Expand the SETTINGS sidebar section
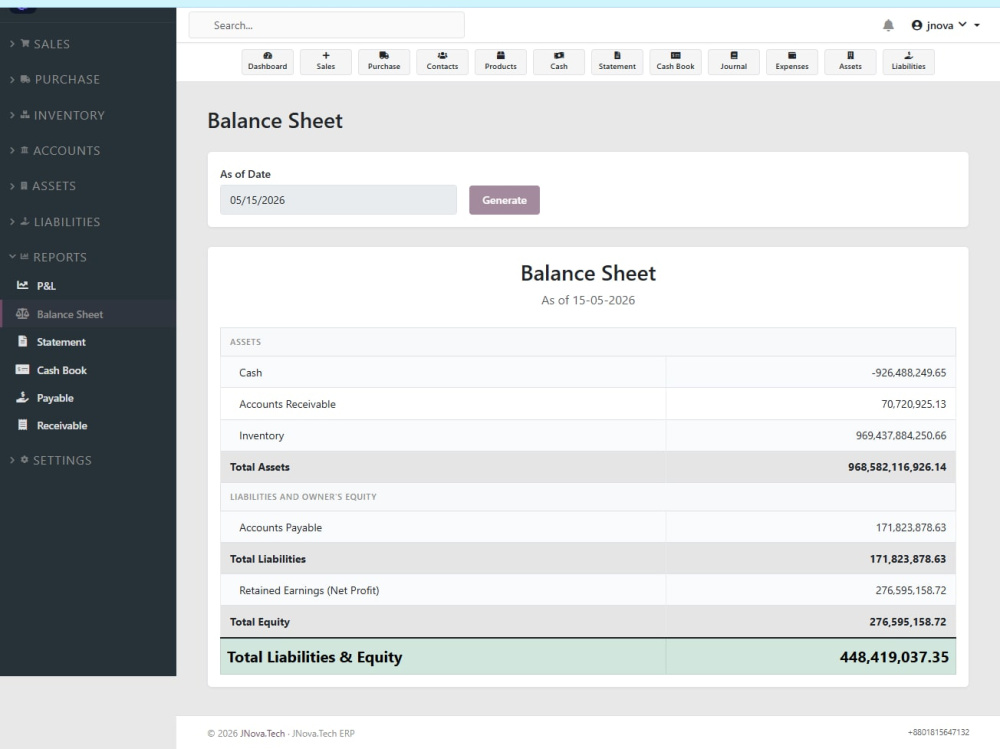The height and width of the screenshot is (749, 1000). [51, 460]
